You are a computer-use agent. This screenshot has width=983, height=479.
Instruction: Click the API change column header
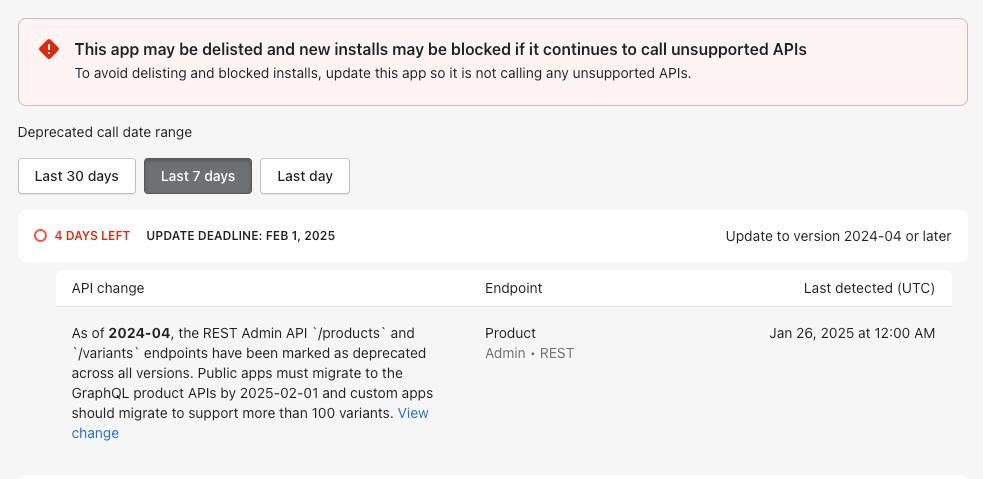click(108, 288)
